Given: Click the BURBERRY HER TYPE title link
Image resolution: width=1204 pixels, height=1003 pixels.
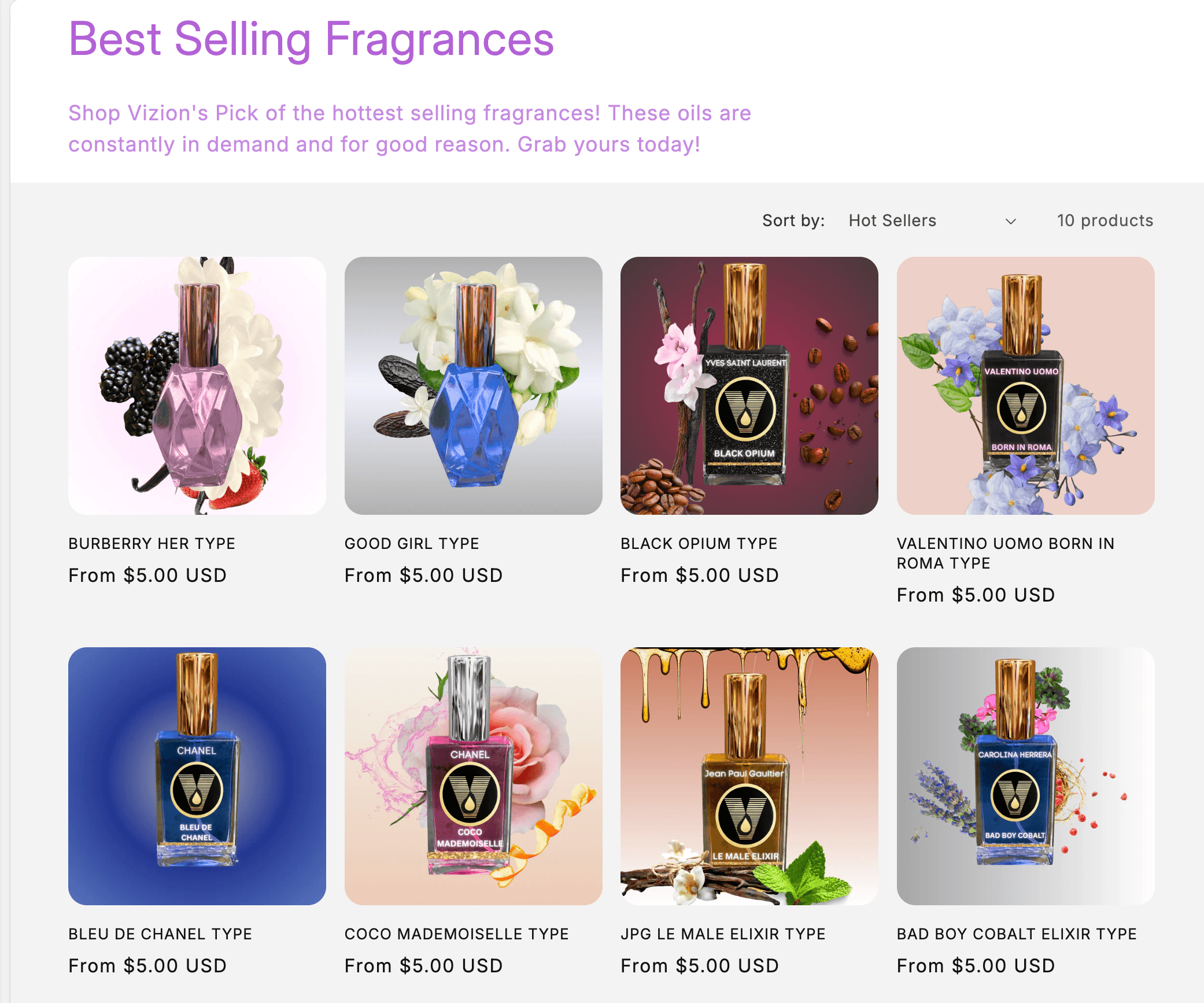Looking at the screenshot, I should click(x=152, y=544).
